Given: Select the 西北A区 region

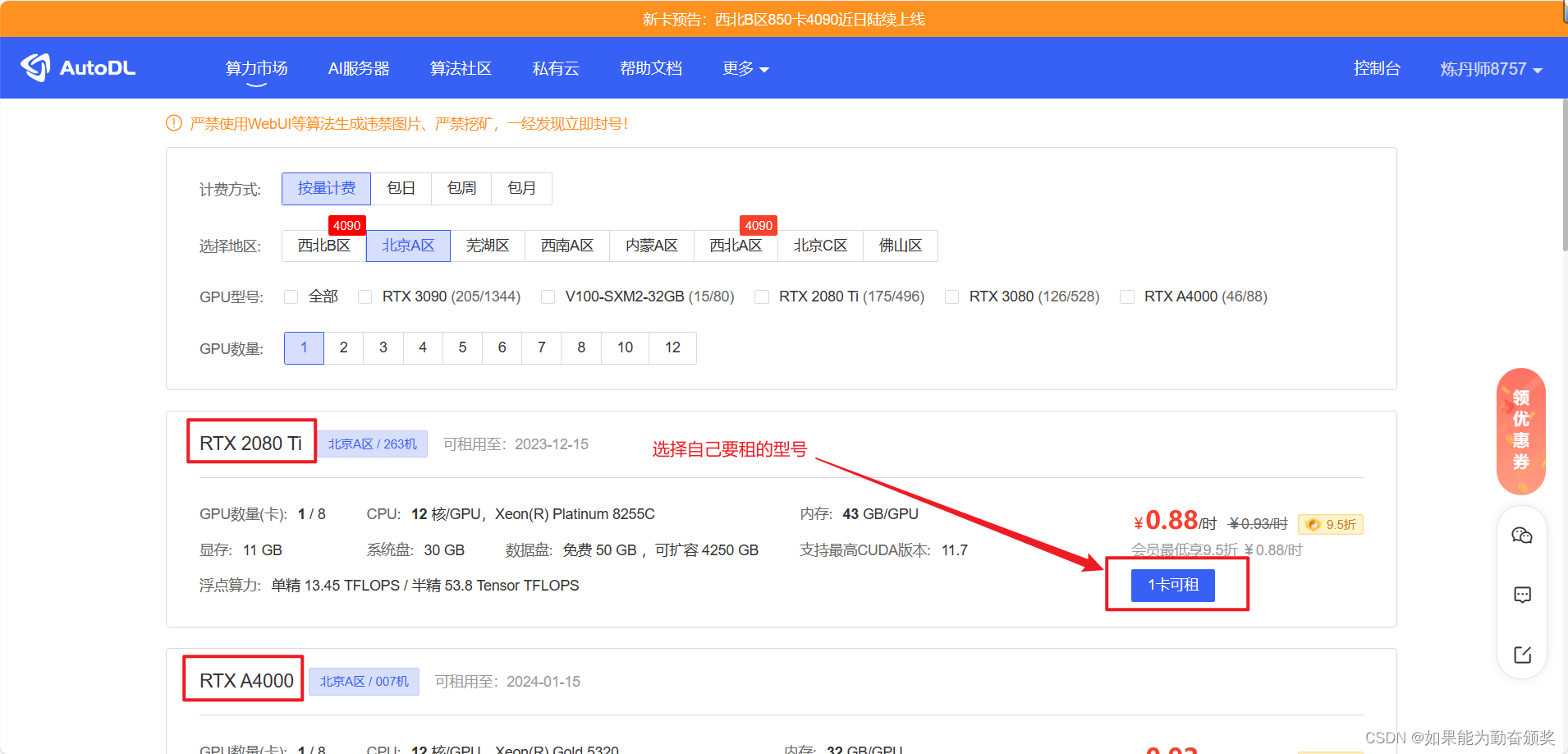Looking at the screenshot, I should tap(736, 246).
